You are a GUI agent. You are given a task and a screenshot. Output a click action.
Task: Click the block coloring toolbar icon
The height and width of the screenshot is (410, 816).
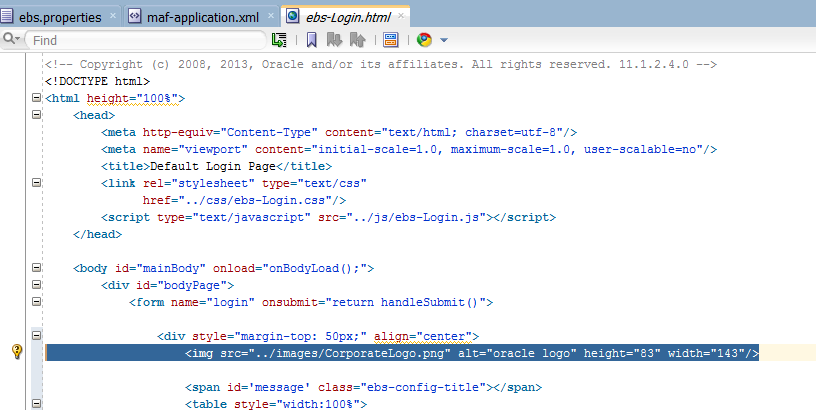pyautogui.click(x=391, y=40)
